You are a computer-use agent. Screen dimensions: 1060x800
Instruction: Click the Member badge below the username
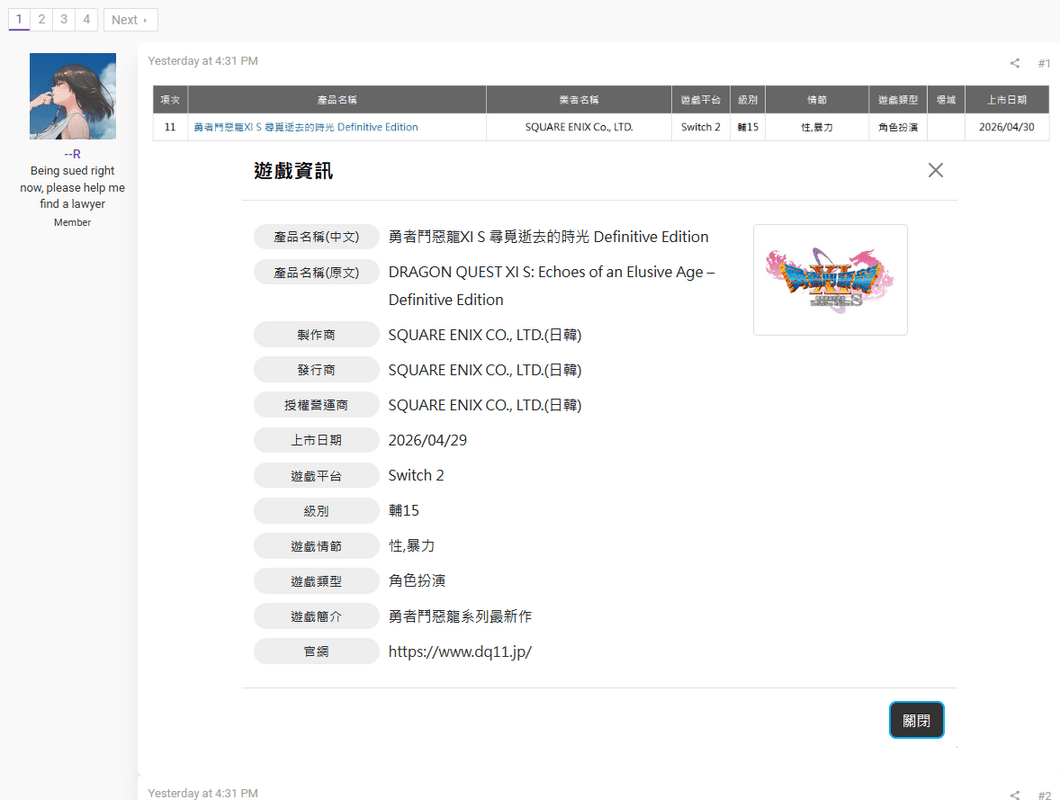tap(72, 222)
